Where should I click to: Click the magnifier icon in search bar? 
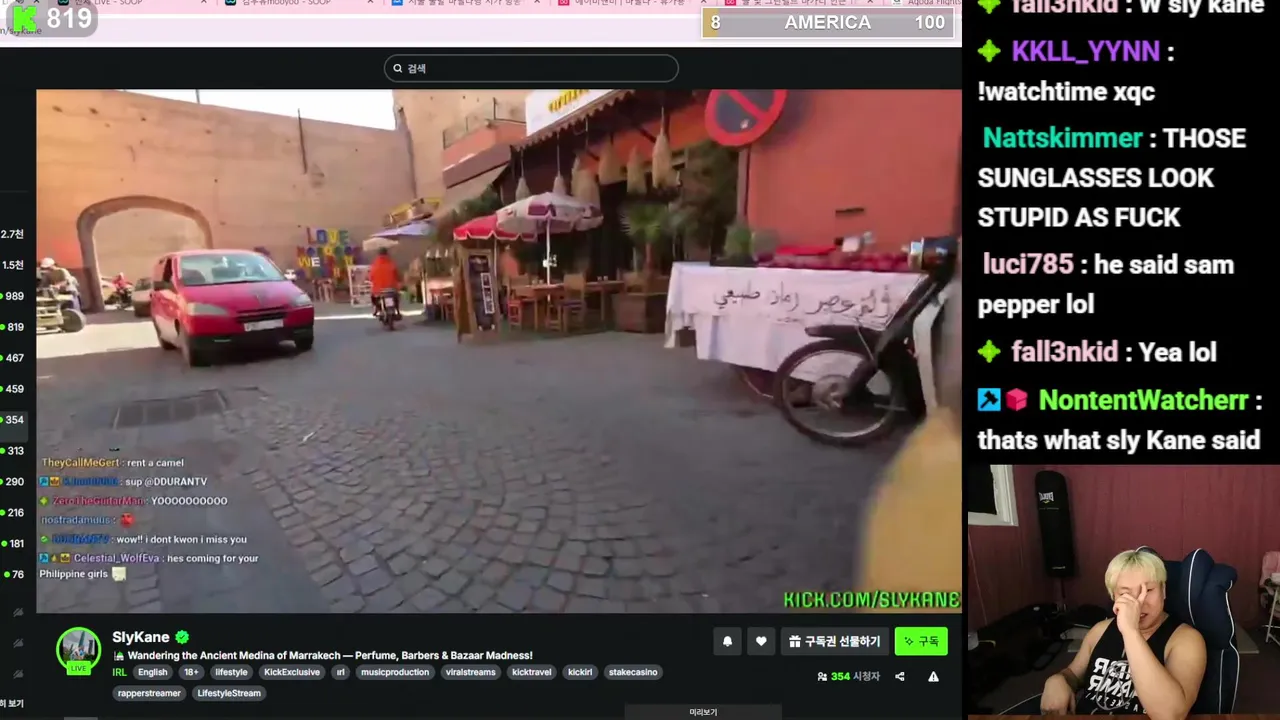pyautogui.click(x=397, y=68)
